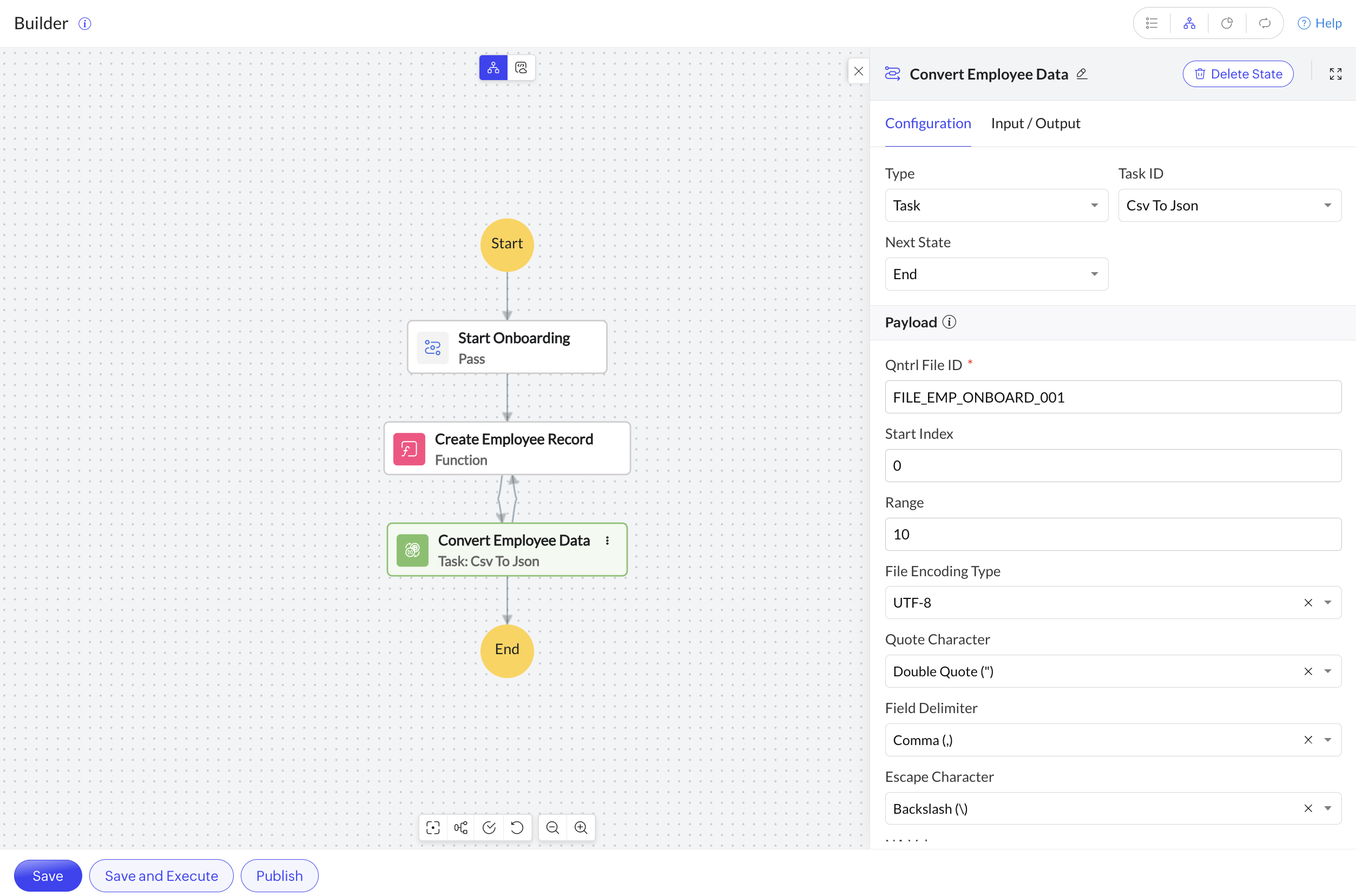Clear the UTF-8 file encoding selection
This screenshot has height=896, width=1356.
(x=1307, y=602)
